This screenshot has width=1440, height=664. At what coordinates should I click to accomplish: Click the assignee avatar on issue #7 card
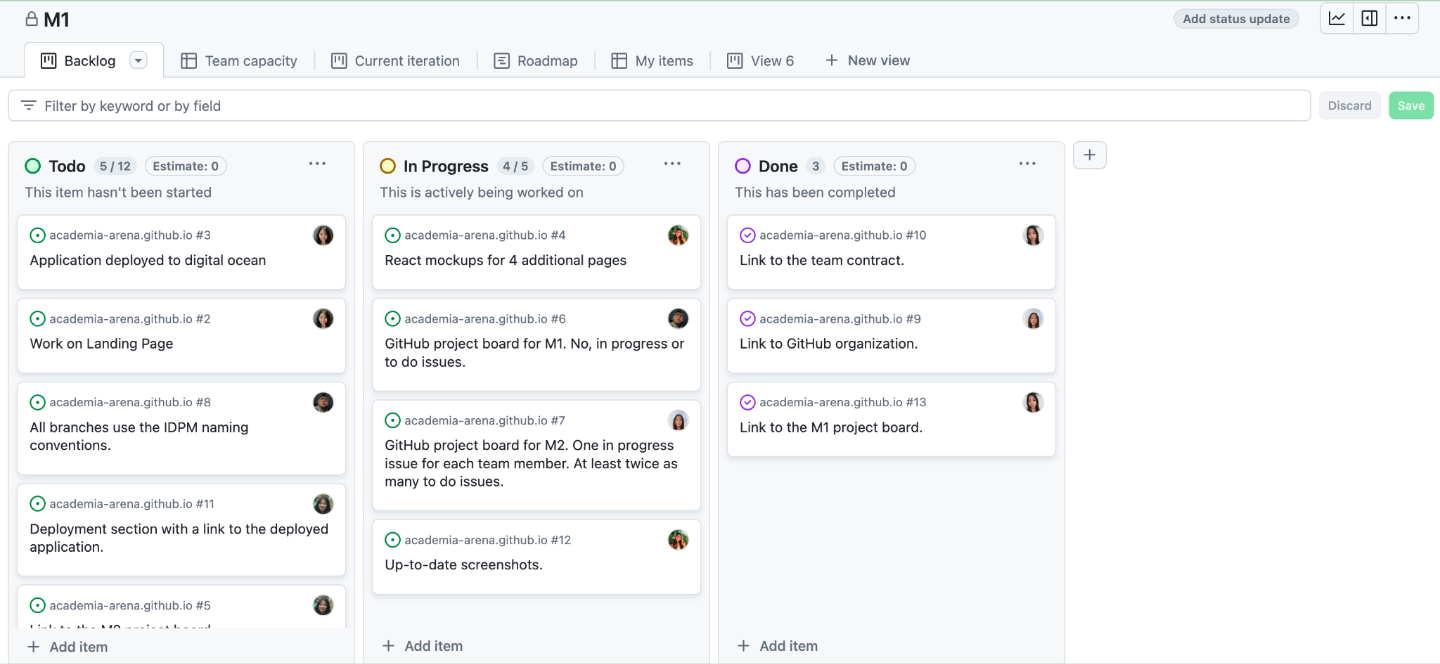pyautogui.click(x=678, y=421)
